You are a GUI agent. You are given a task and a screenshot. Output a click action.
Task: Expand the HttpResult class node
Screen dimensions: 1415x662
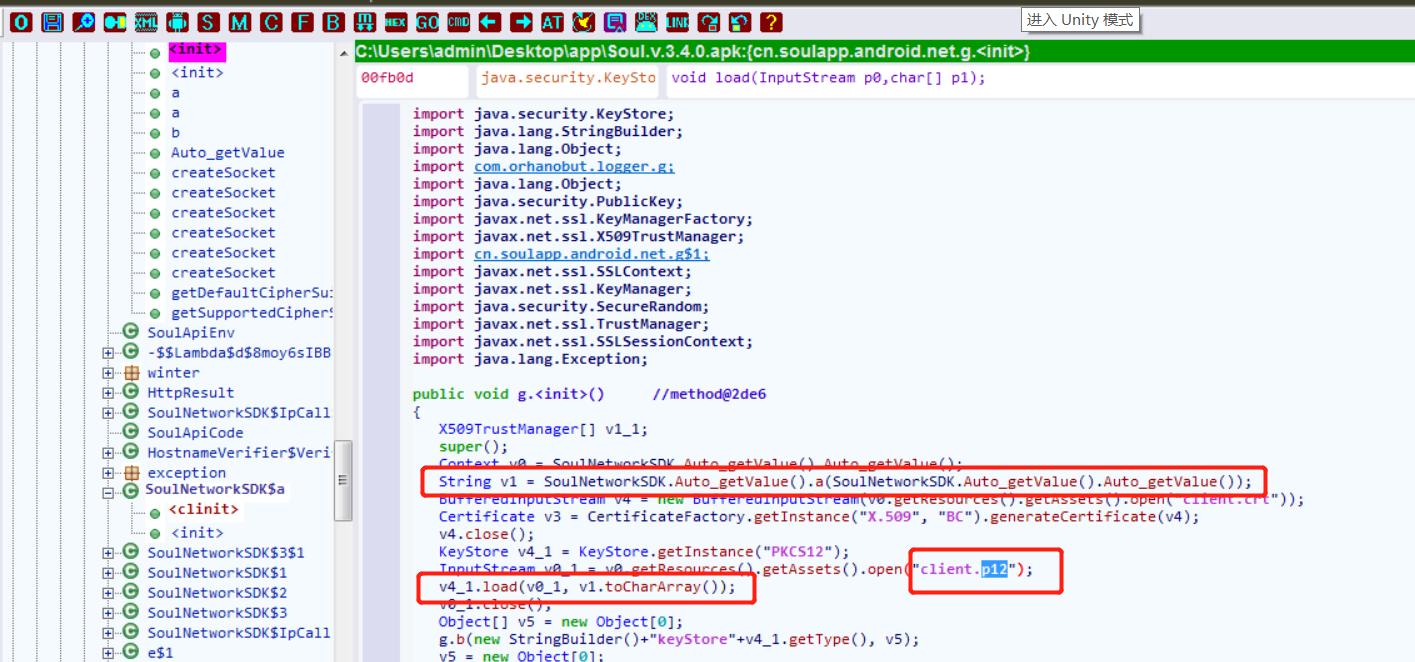[x=109, y=393]
